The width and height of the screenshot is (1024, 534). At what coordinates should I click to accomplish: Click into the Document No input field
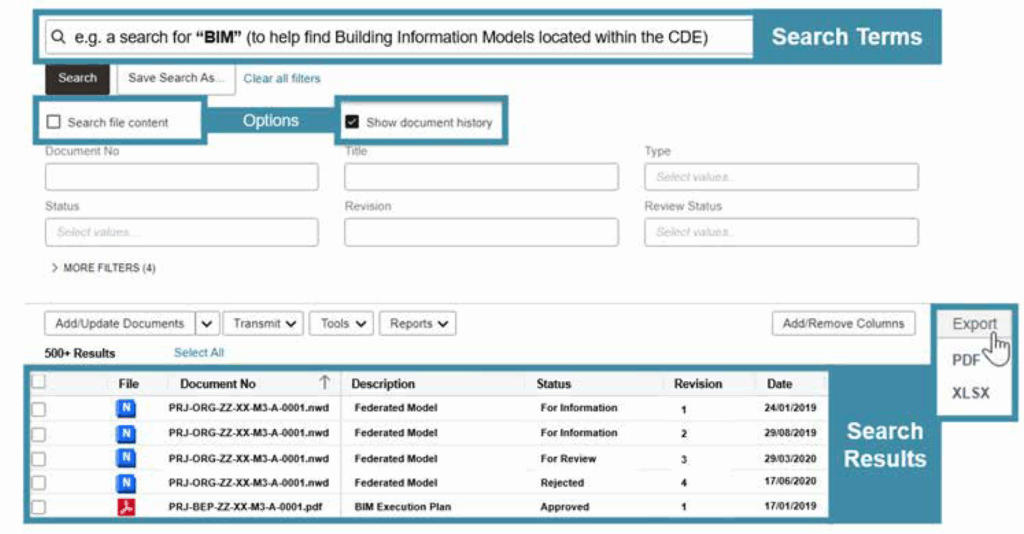coord(181,177)
